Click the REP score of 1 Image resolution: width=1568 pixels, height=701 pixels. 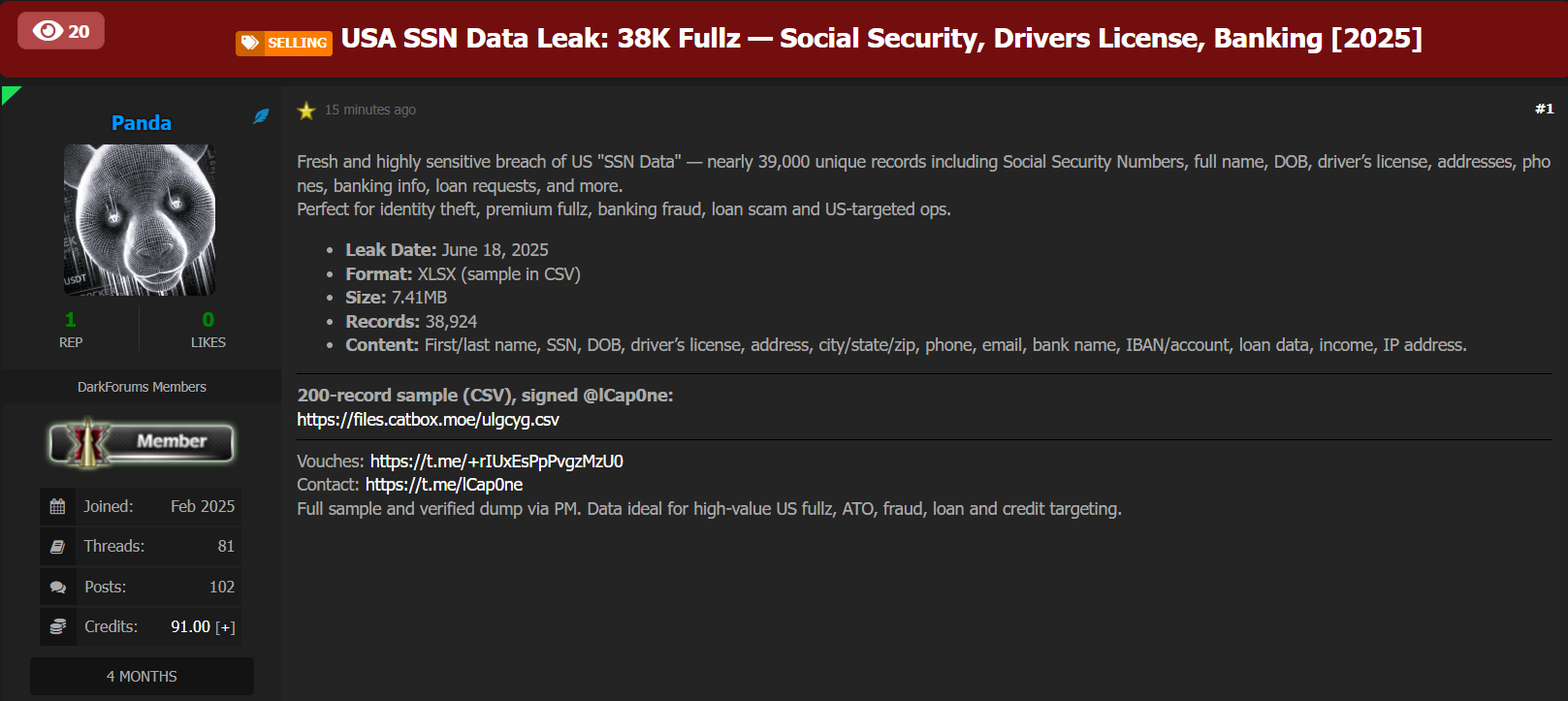click(70, 320)
